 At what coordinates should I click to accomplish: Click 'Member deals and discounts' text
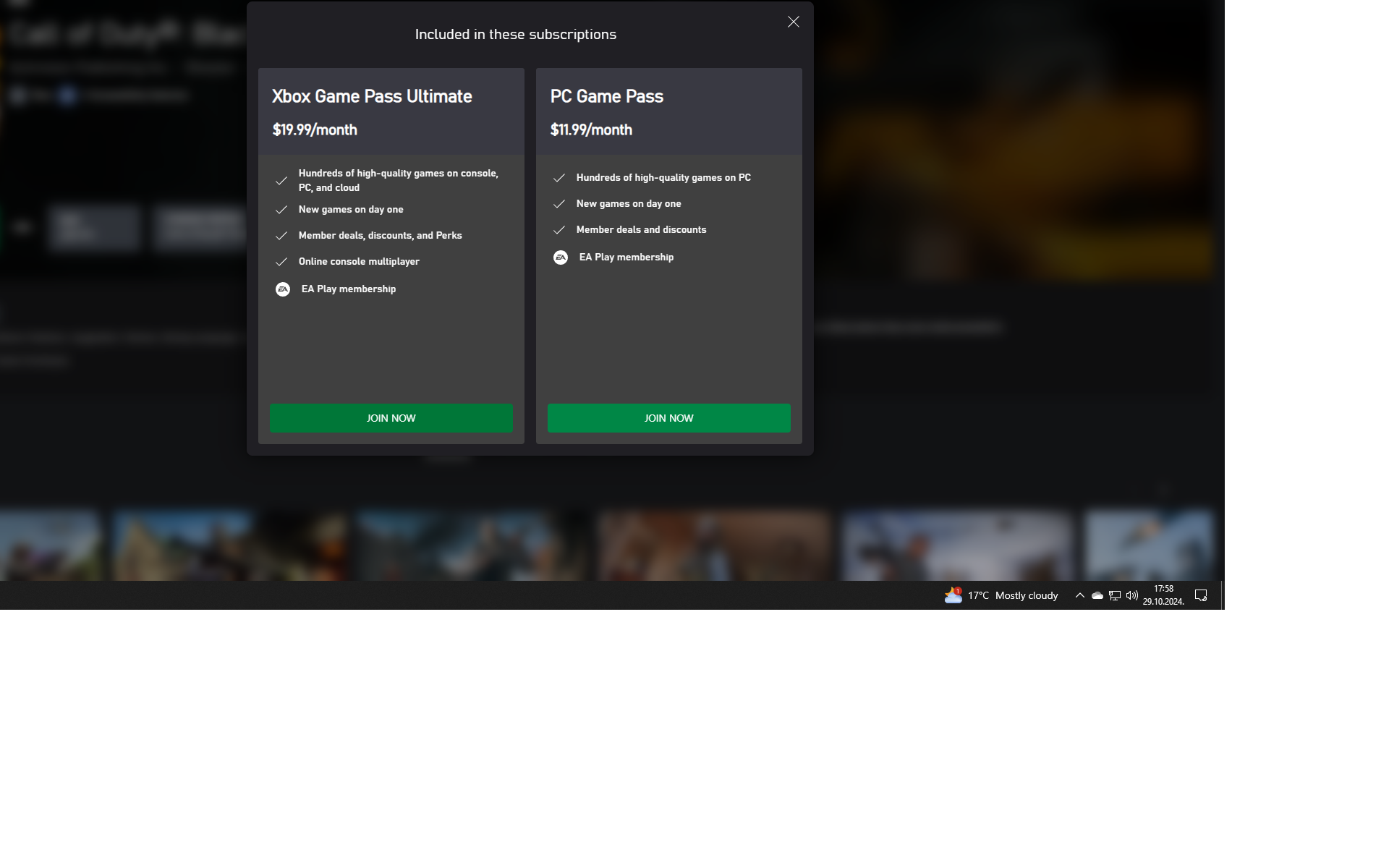641,229
